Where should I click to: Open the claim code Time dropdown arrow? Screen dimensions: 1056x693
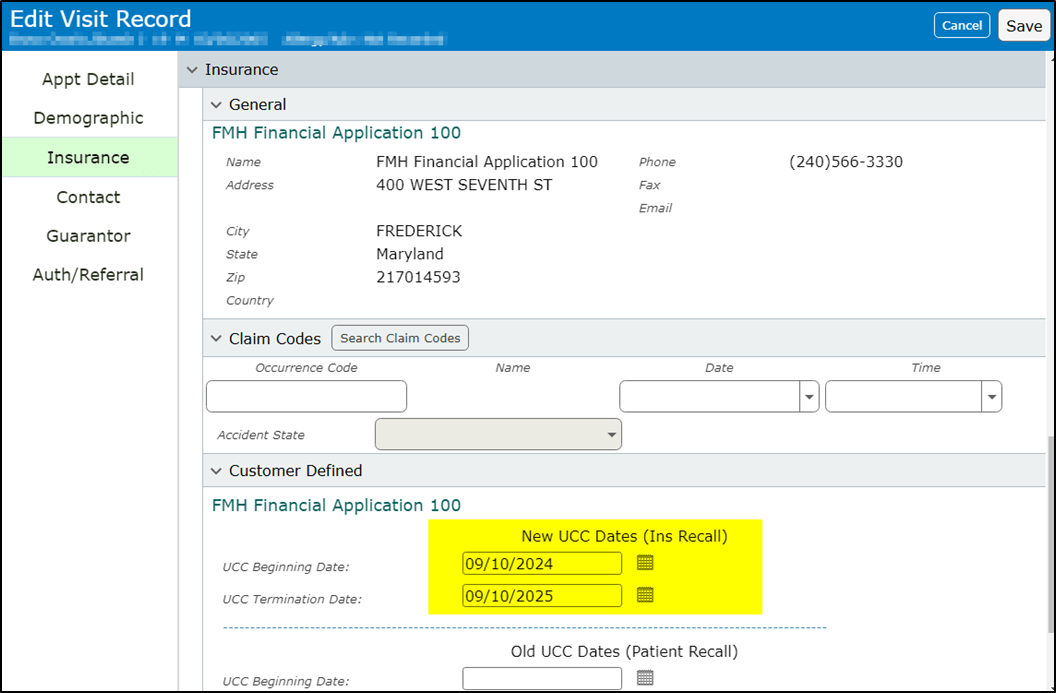click(x=991, y=397)
